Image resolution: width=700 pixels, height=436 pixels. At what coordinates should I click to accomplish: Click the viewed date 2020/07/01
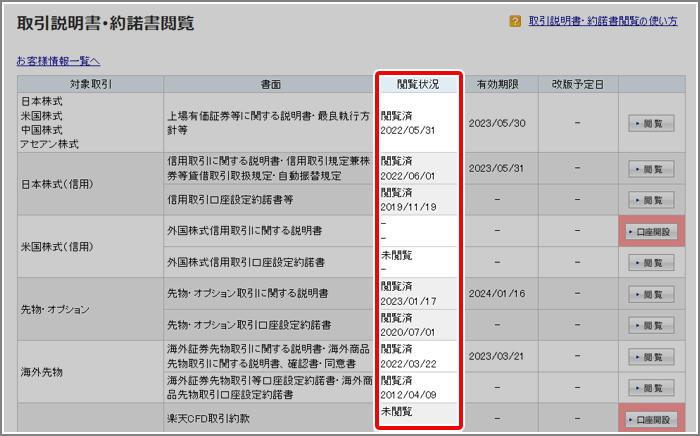pos(407,332)
